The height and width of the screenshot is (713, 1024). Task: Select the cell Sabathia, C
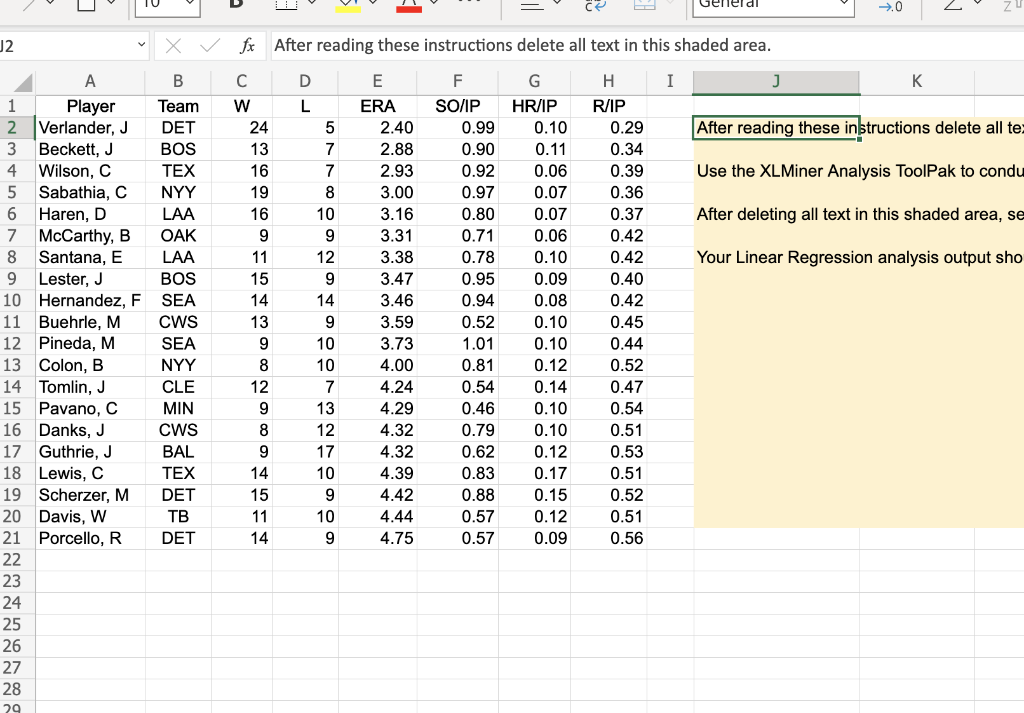click(x=90, y=193)
